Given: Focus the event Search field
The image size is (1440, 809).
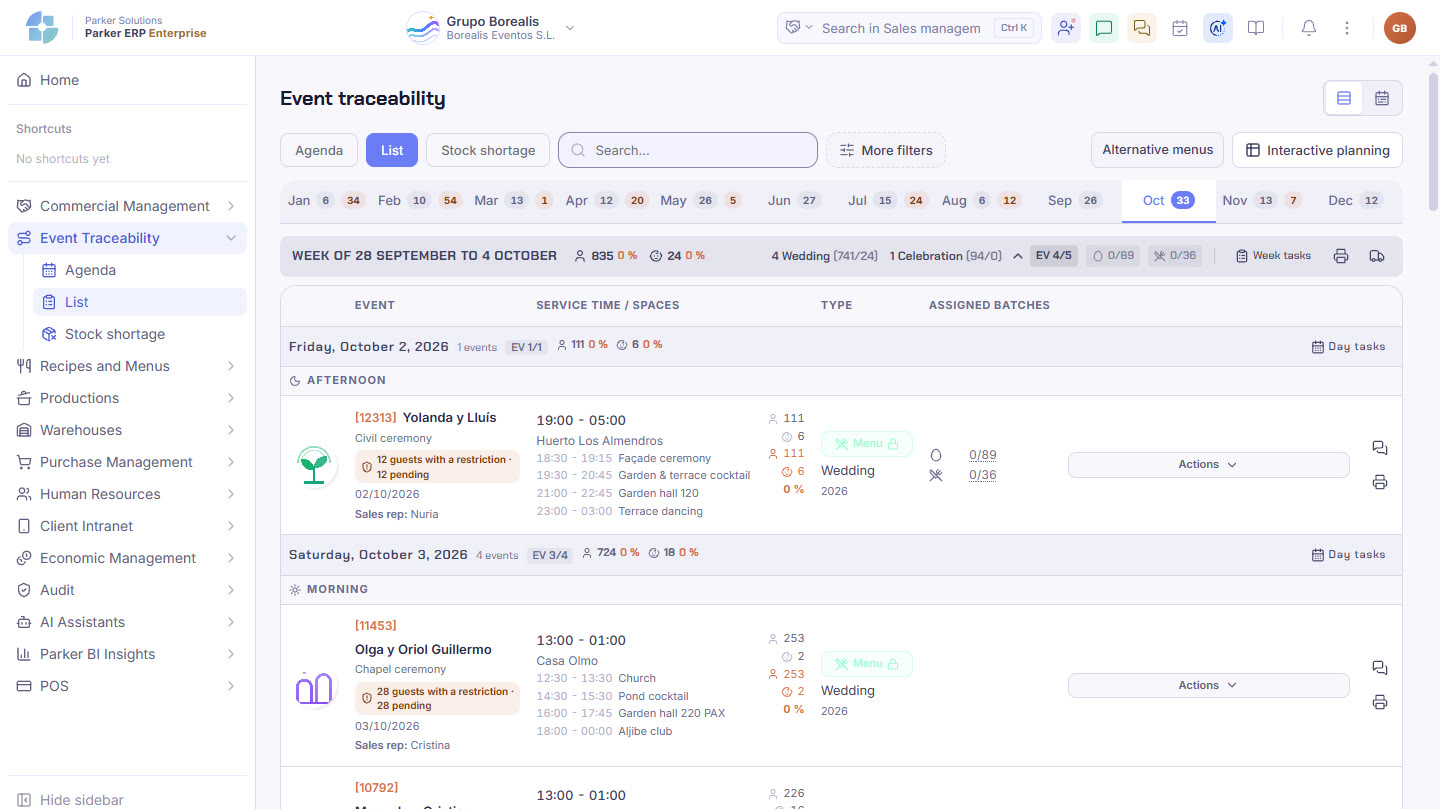Looking at the screenshot, I should [688, 150].
